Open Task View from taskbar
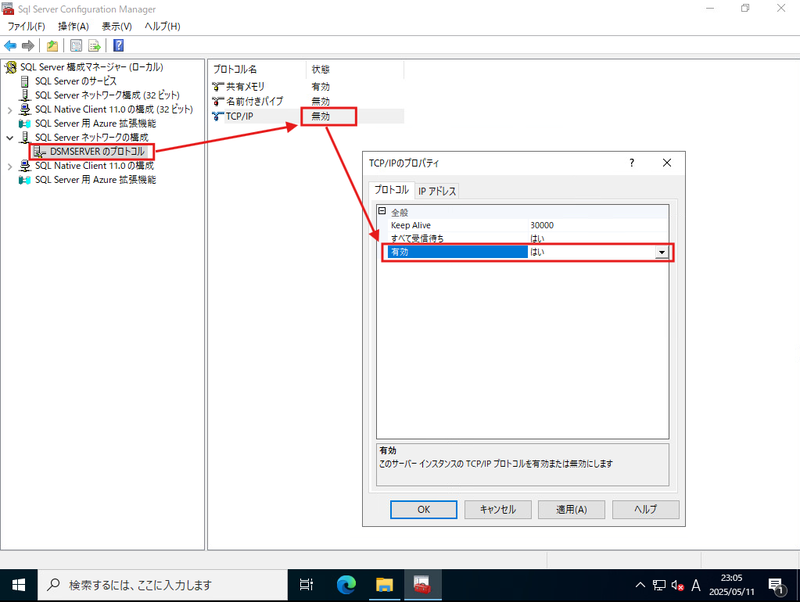The width and height of the screenshot is (800, 602). [306, 585]
